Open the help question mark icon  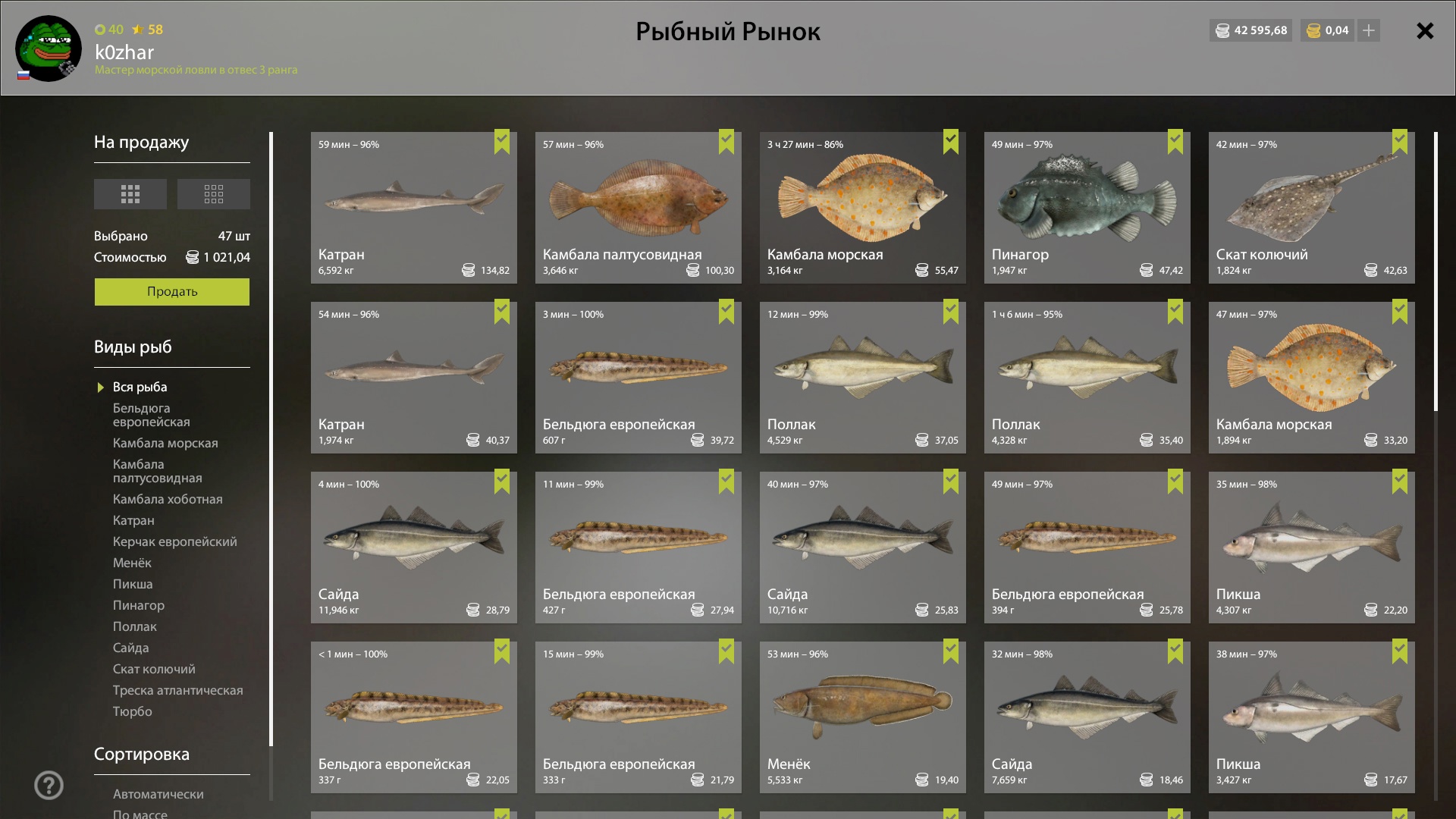(49, 786)
